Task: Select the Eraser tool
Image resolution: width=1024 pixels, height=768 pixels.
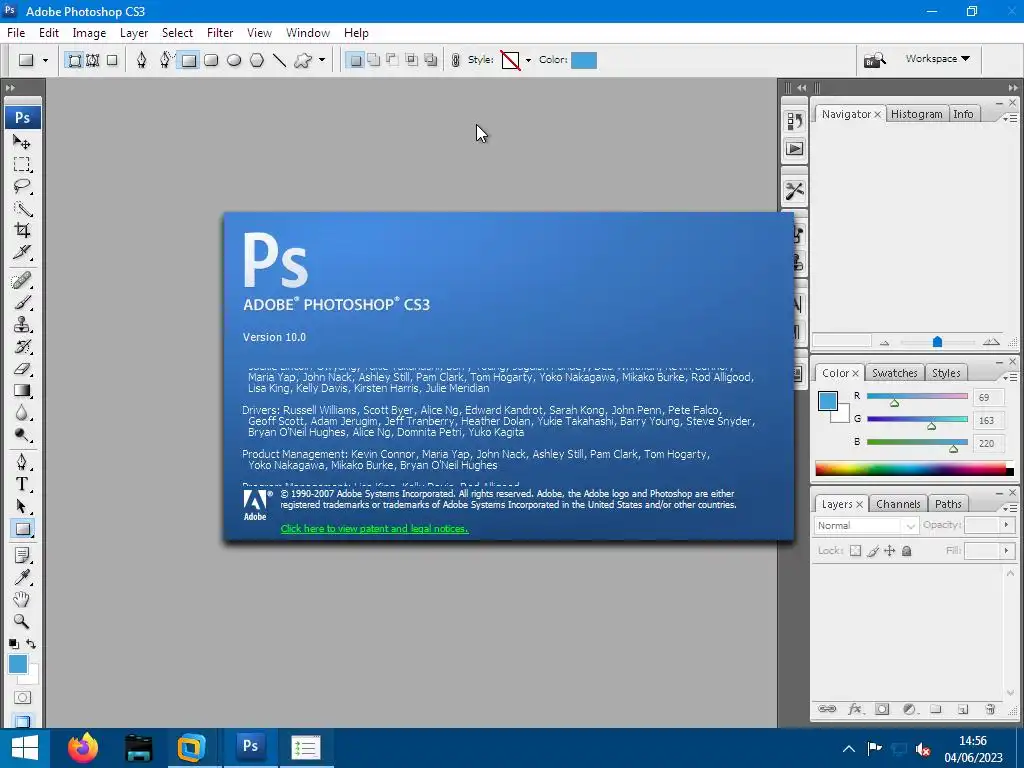Action: pos(22,368)
